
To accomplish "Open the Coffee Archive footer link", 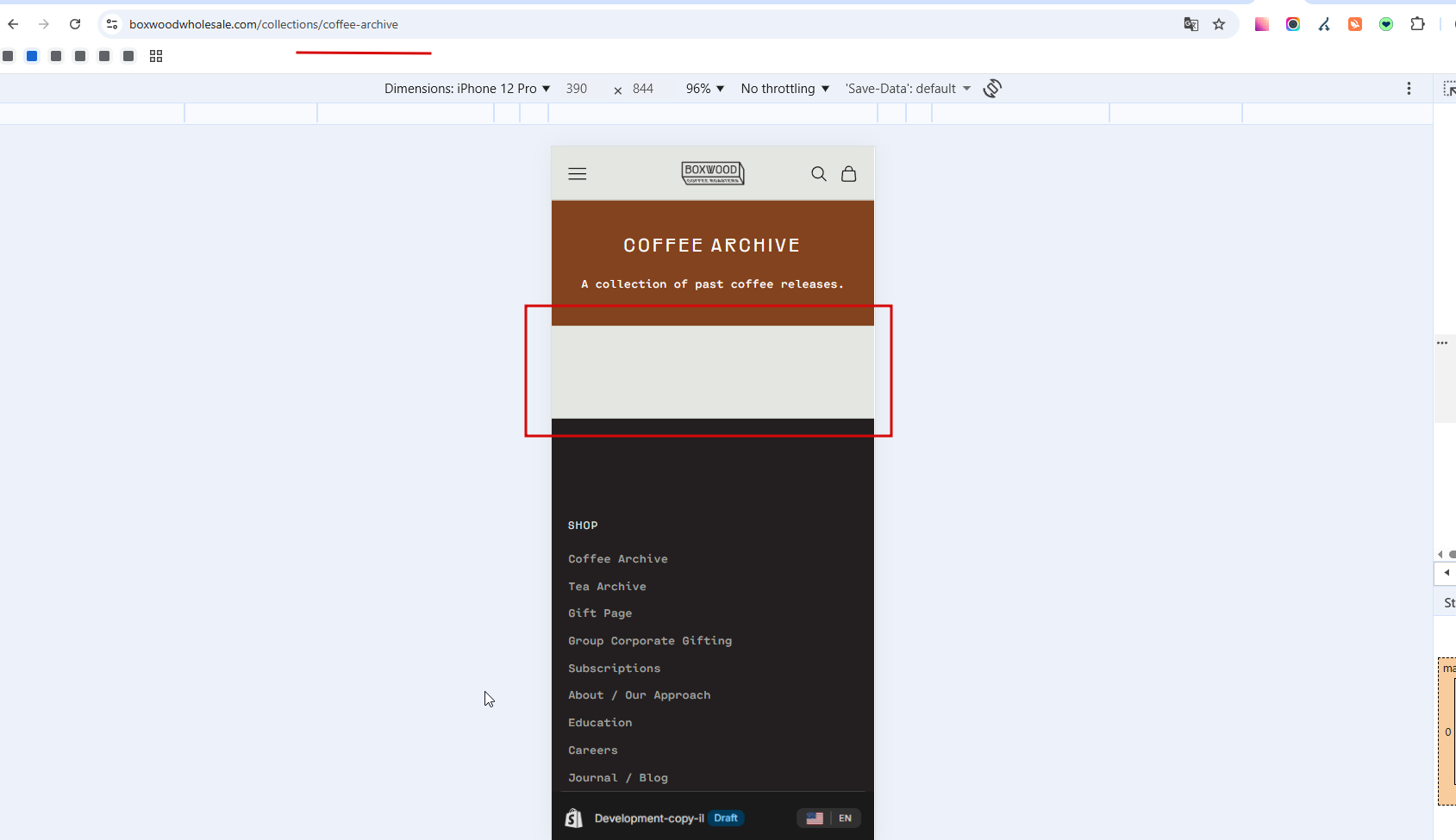I will [x=618, y=559].
